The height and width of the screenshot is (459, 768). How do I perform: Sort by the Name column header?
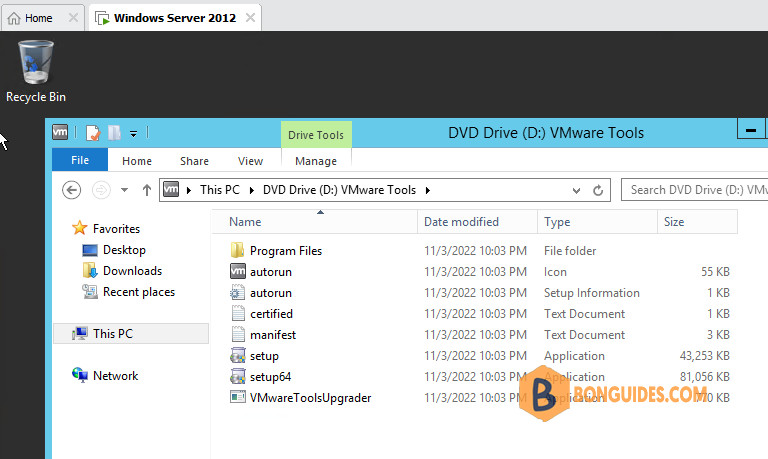pos(315,222)
